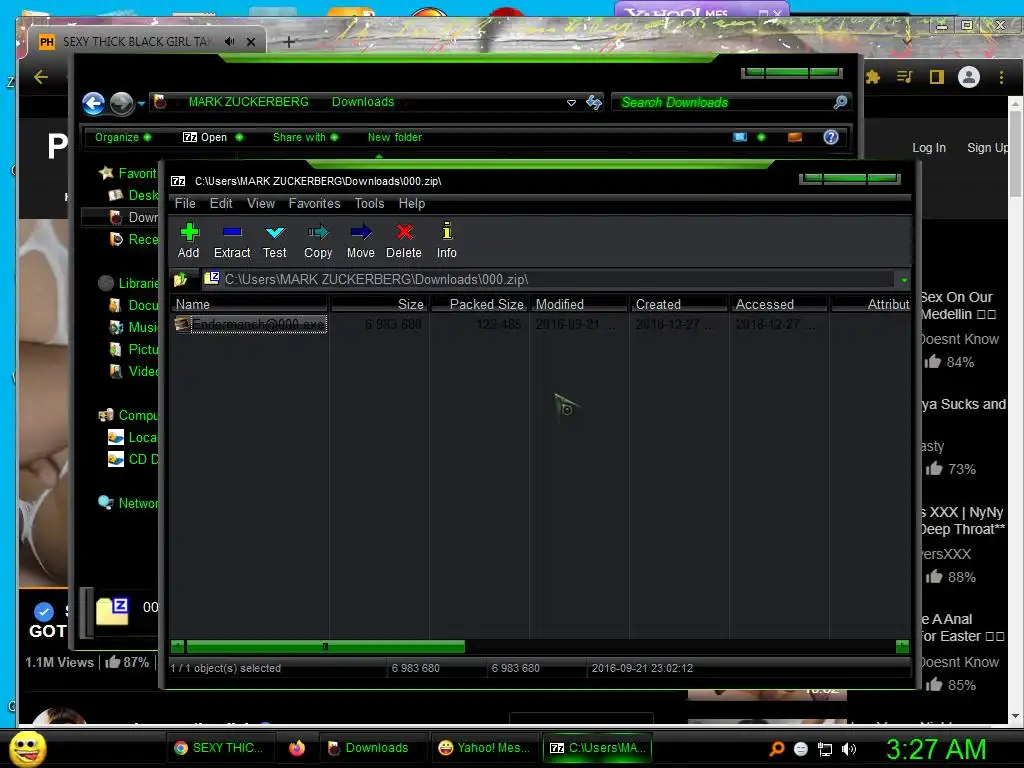Viewport: 1024px width, 768px height.
Task: Click the Back arrow in the Downloads explorer
Action: tap(93, 103)
